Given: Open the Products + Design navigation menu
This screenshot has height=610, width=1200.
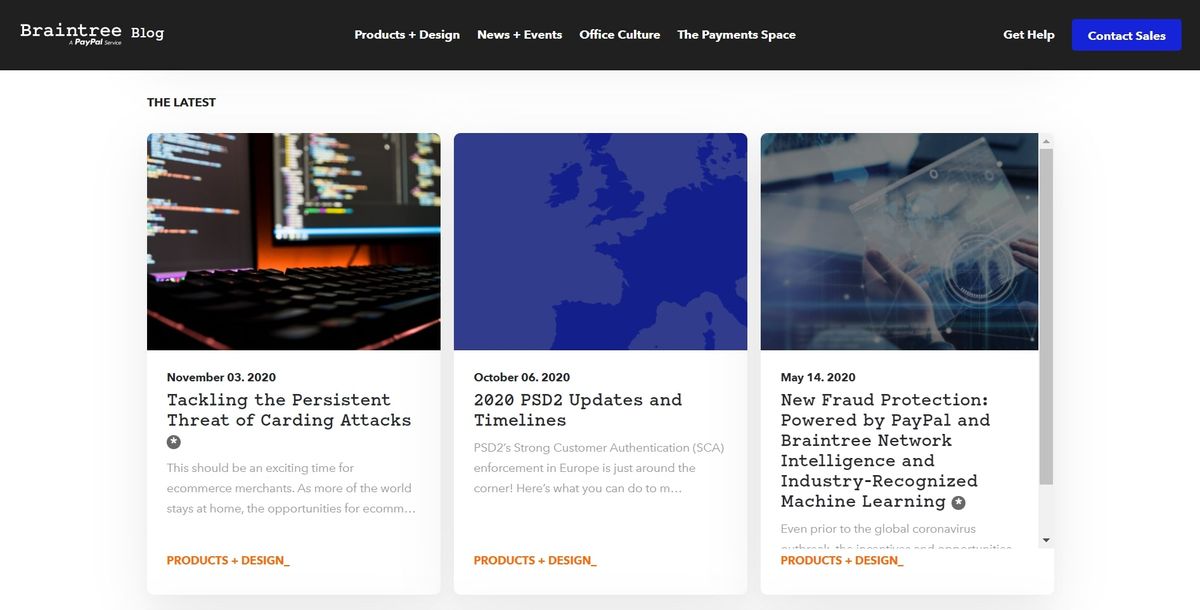Looking at the screenshot, I should coord(407,34).
